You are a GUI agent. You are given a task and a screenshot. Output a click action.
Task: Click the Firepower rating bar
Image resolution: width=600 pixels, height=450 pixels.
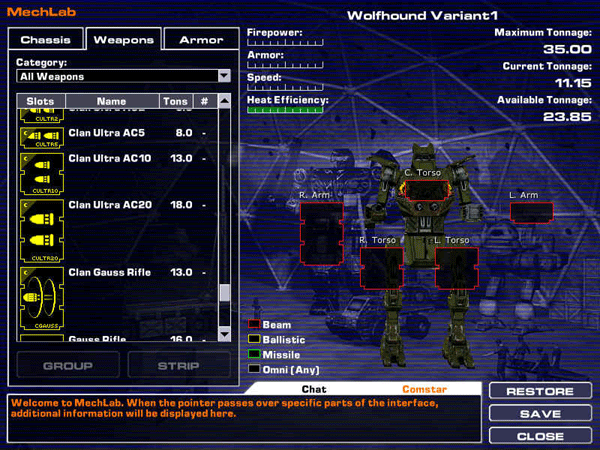(x=285, y=42)
